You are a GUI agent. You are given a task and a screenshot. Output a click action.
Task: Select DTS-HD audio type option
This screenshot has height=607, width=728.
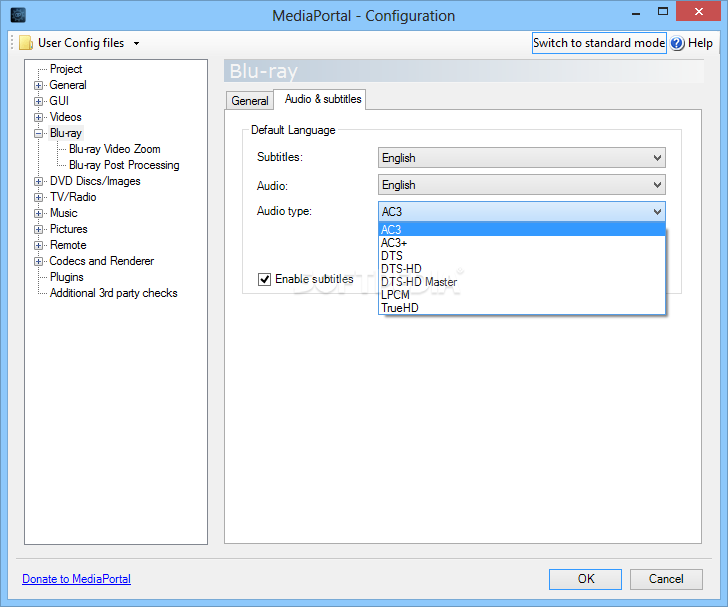pyautogui.click(x=522, y=268)
